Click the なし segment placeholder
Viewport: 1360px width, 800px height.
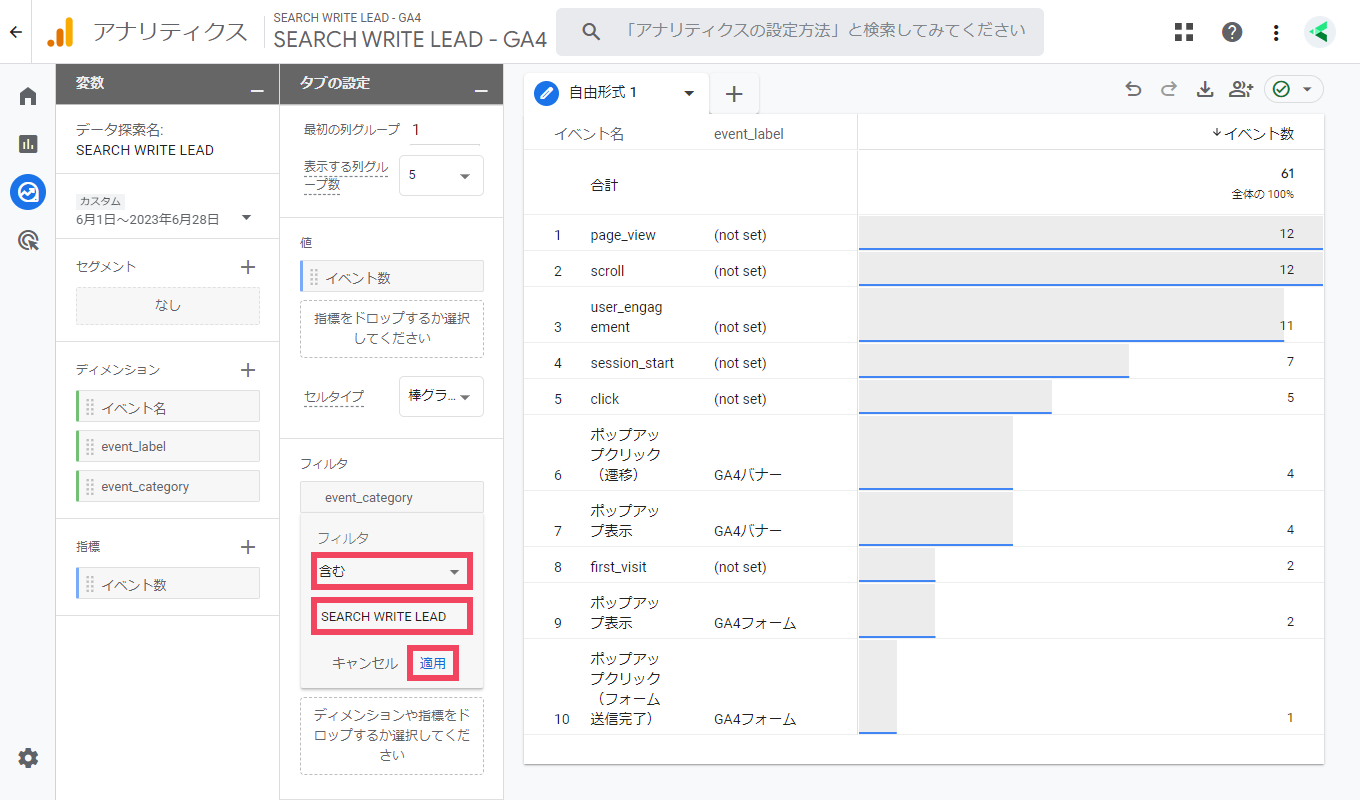[168, 306]
